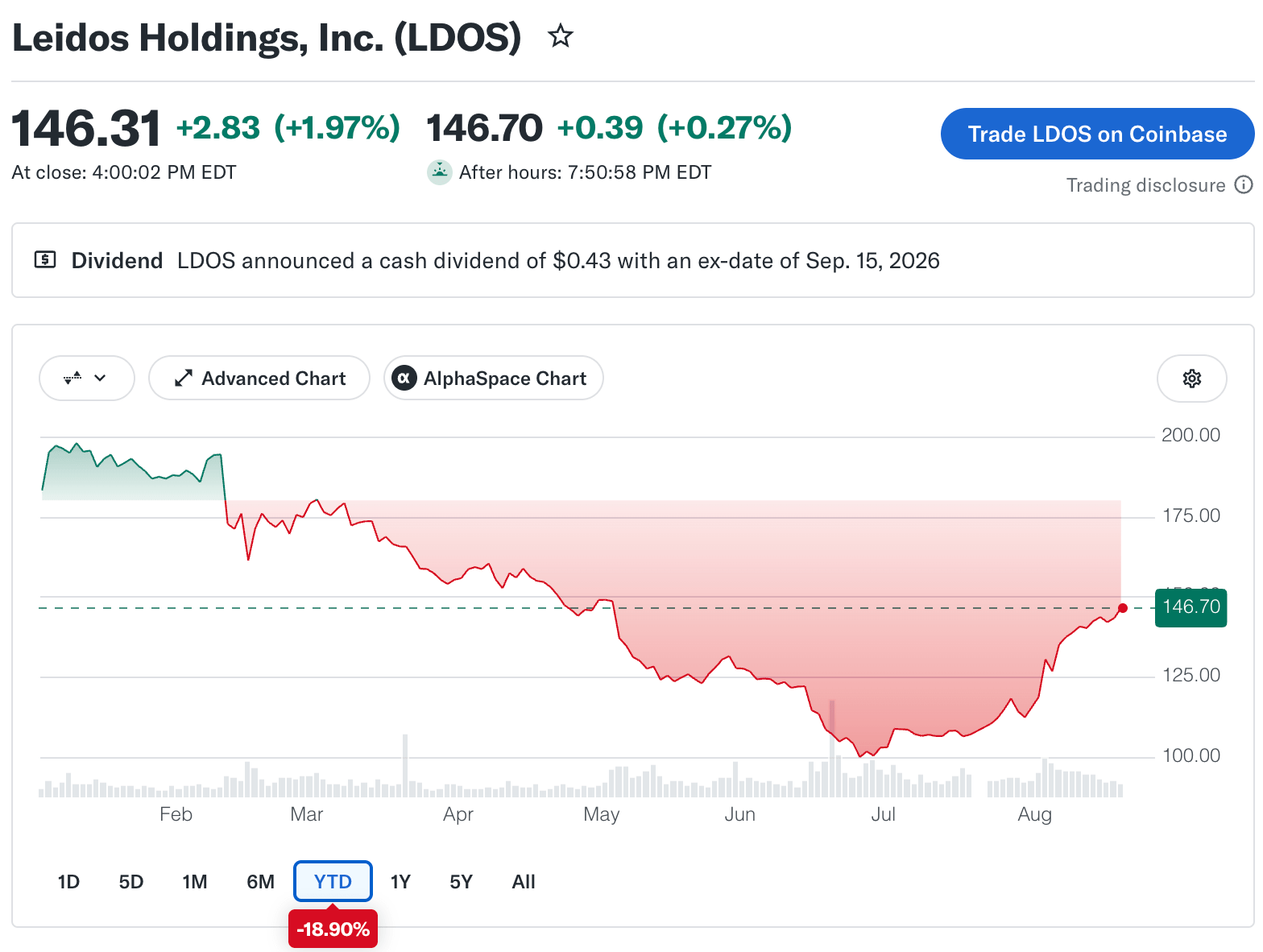Select the 1Y time range
The height and width of the screenshot is (952, 1263).
pos(400,882)
